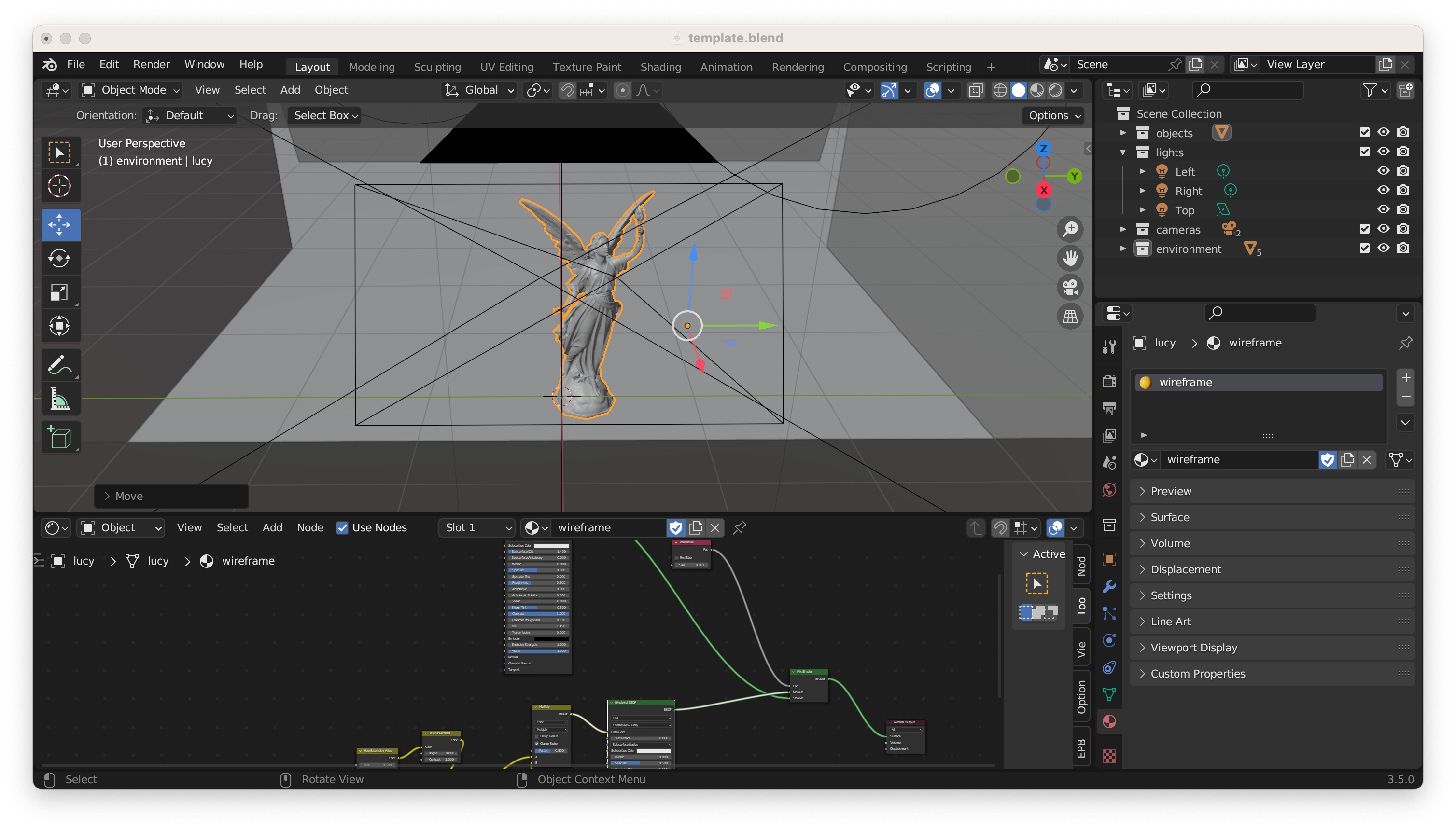Uncheck the Use Nodes checkbox
Viewport: 1456px width, 830px height.
click(342, 528)
